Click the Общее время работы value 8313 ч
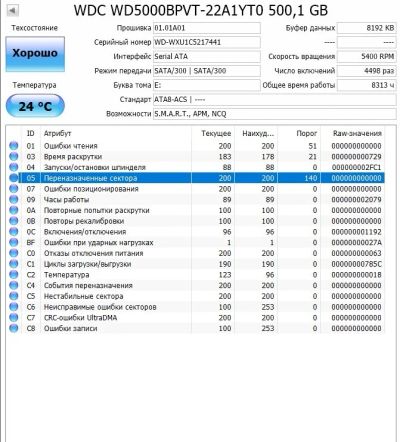Screen dimensions: 400x442 [x=367, y=85]
